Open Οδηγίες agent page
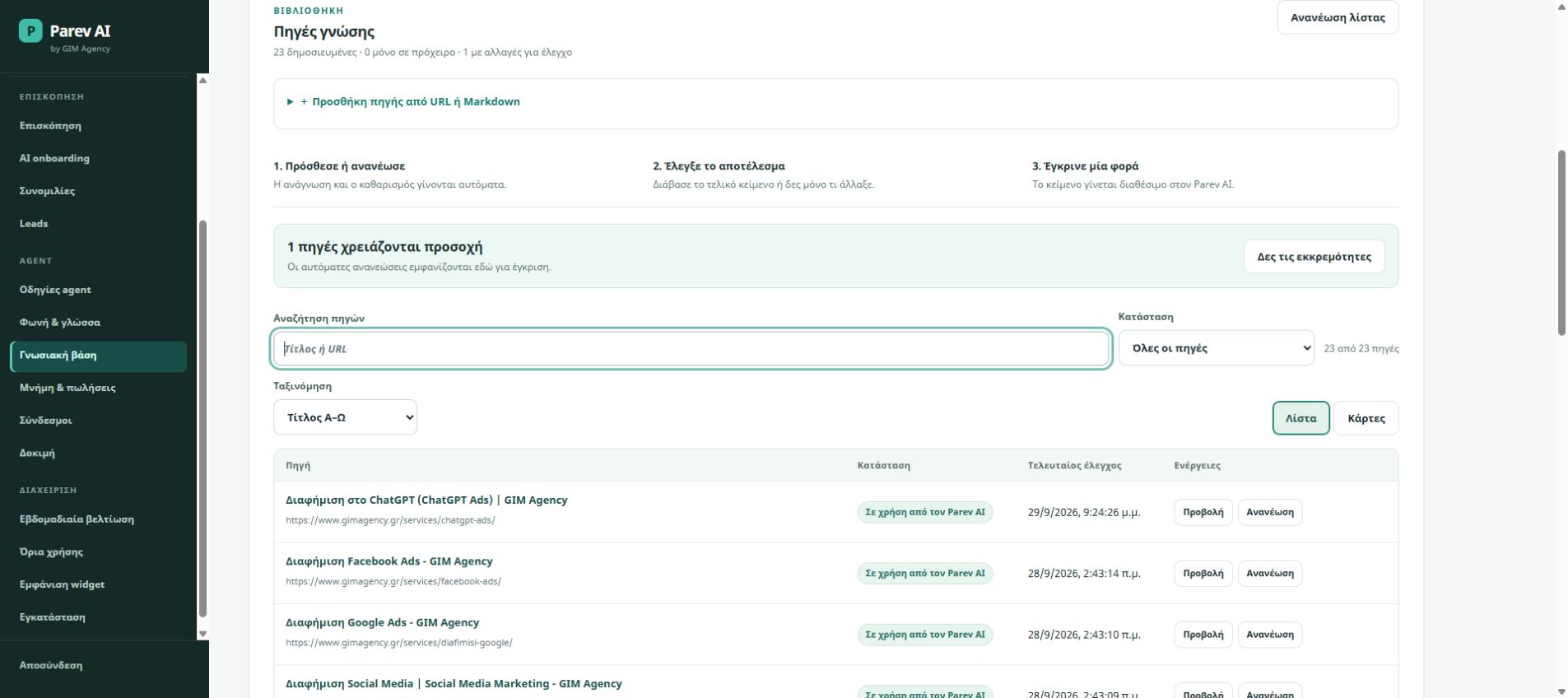The height and width of the screenshot is (698, 1568). [55, 290]
